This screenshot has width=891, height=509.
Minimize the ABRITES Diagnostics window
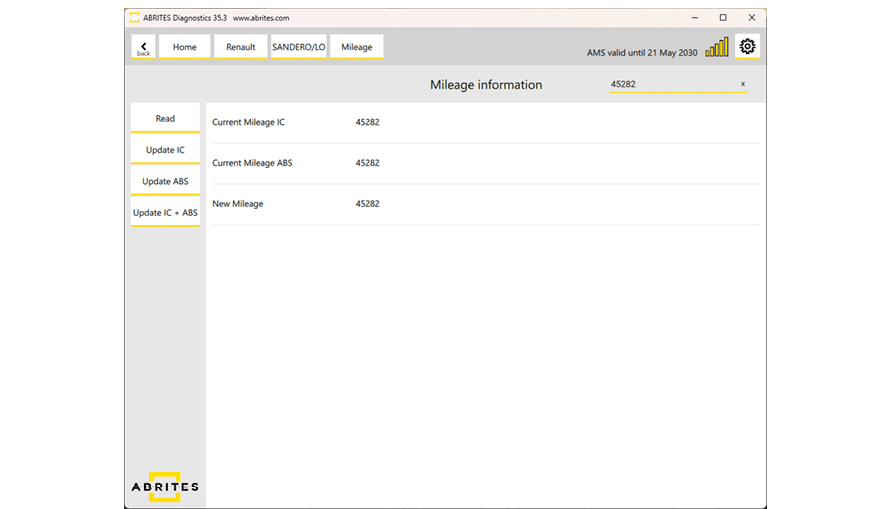pyautogui.click(x=694, y=17)
